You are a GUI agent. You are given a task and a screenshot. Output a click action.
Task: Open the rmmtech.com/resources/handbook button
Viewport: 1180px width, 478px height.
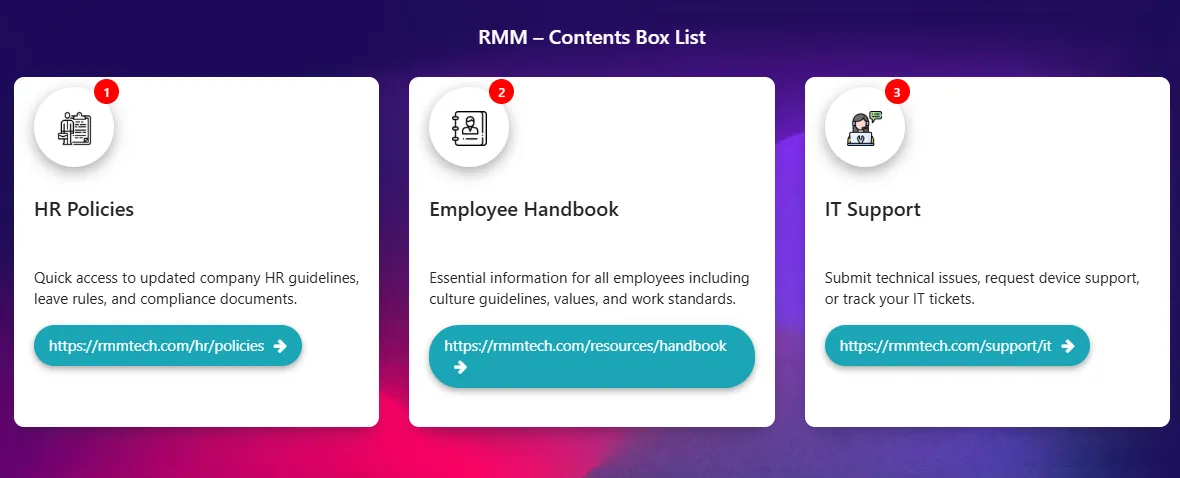[x=592, y=357]
